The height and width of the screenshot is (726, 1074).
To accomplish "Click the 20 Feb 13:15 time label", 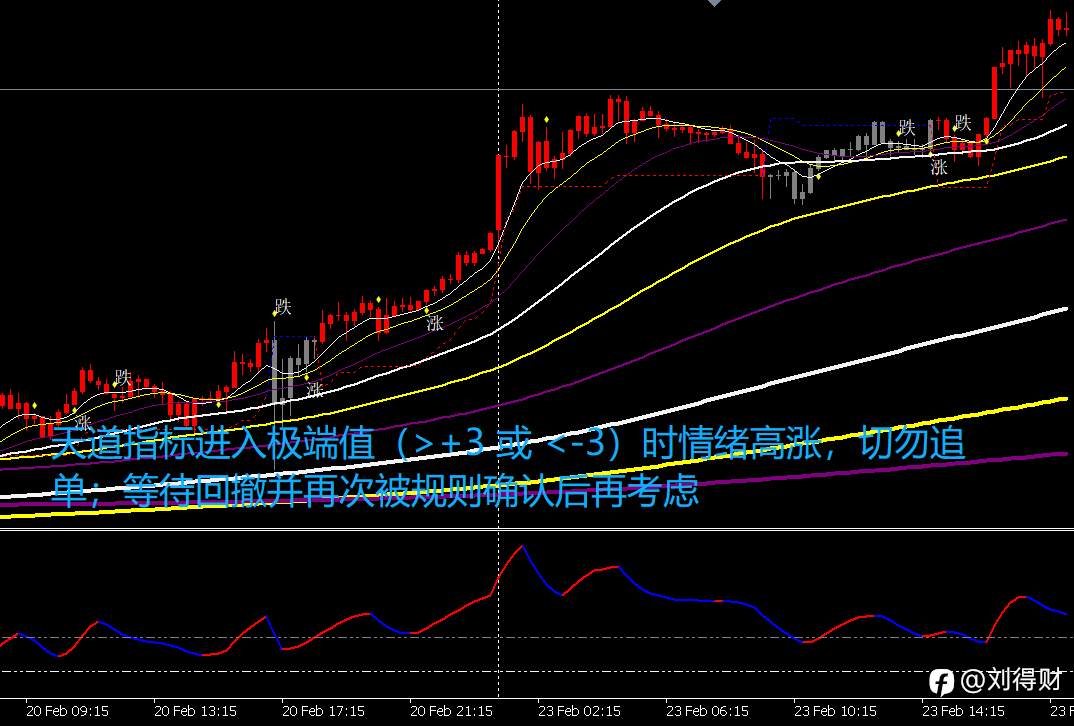I will [195, 711].
